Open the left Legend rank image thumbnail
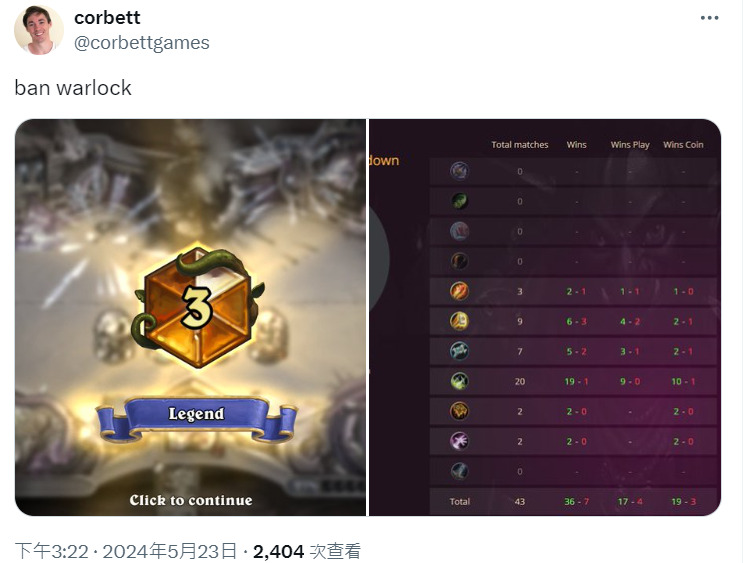The height and width of the screenshot is (563, 743). click(190, 317)
